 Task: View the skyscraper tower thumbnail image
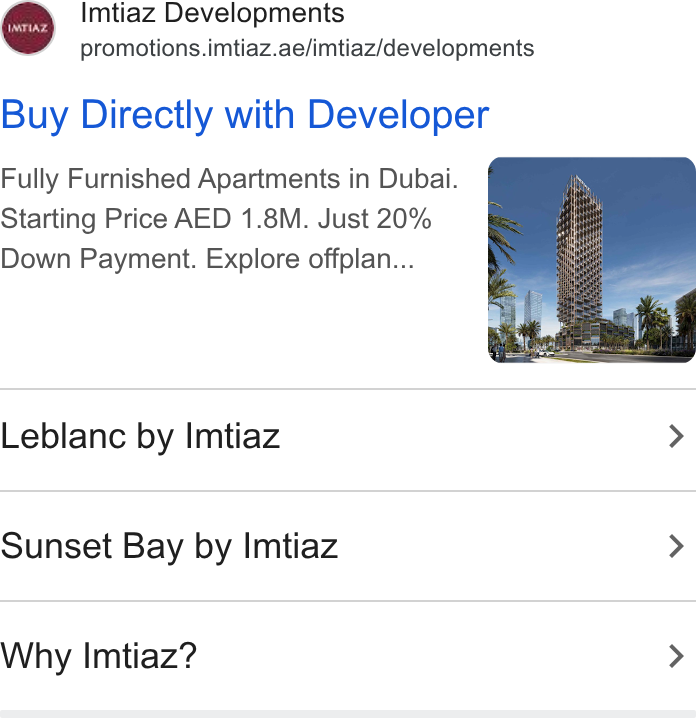click(592, 260)
